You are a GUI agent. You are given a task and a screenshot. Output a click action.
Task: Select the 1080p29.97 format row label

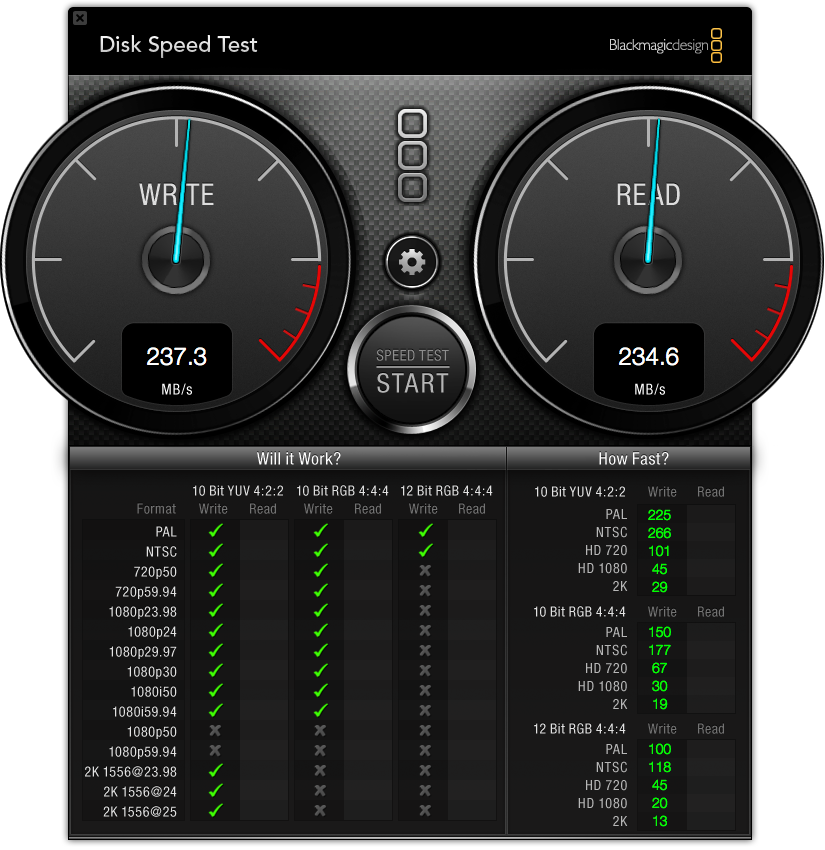pos(143,652)
